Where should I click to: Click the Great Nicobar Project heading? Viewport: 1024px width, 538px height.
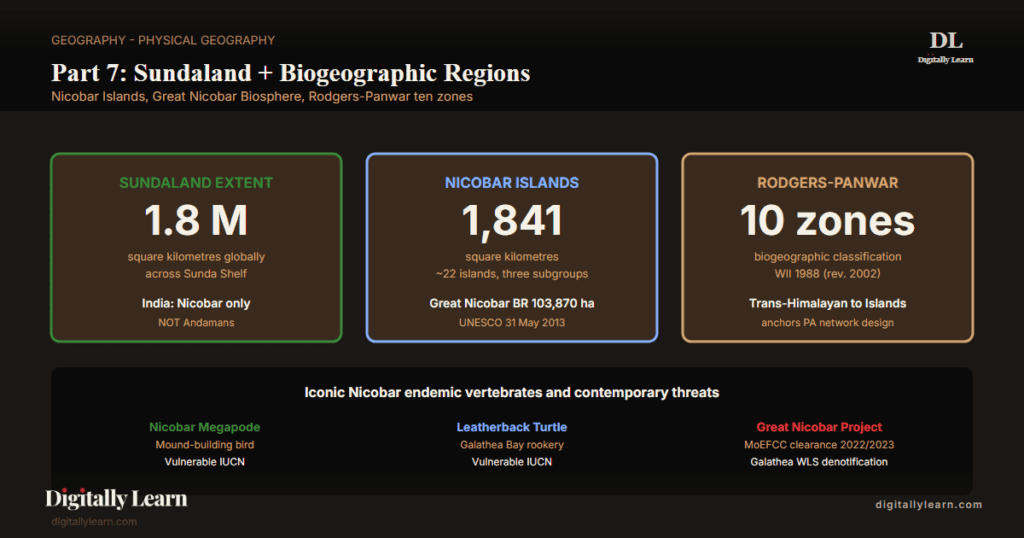click(x=819, y=427)
